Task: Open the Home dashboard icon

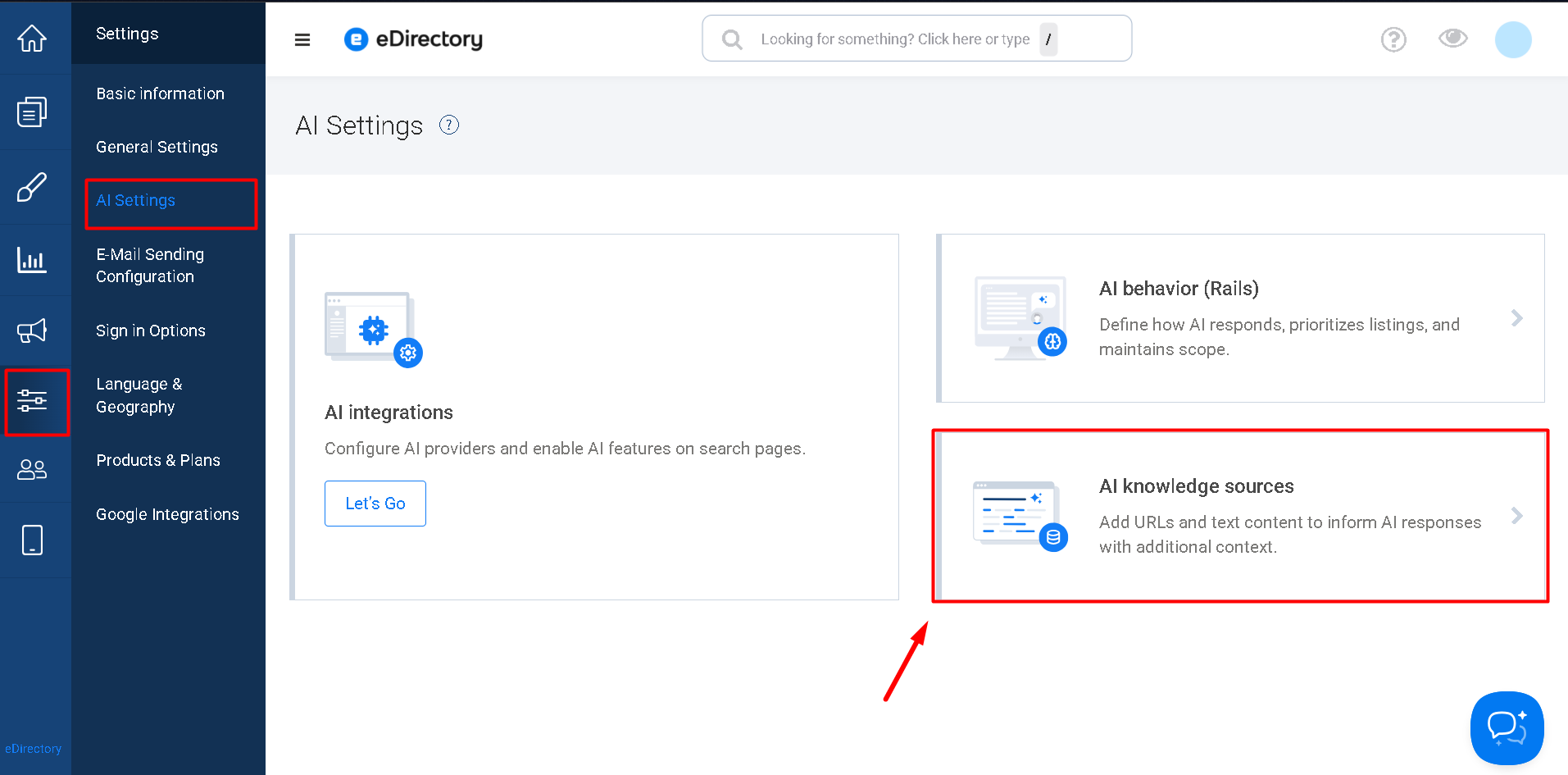Action: pyautogui.click(x=32, y=38)
